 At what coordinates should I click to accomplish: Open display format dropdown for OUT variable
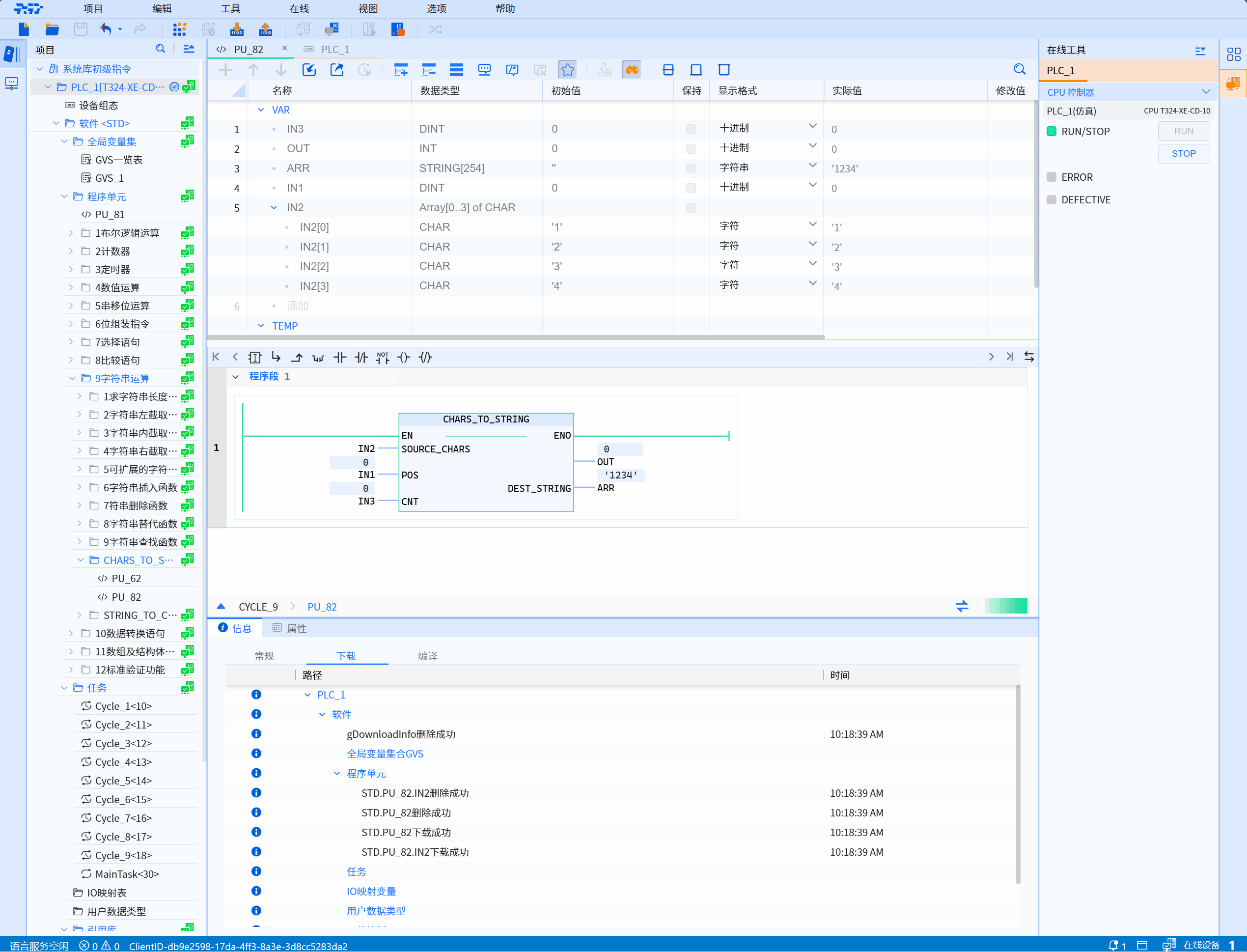pyautogui.click(x=812, y=147)
